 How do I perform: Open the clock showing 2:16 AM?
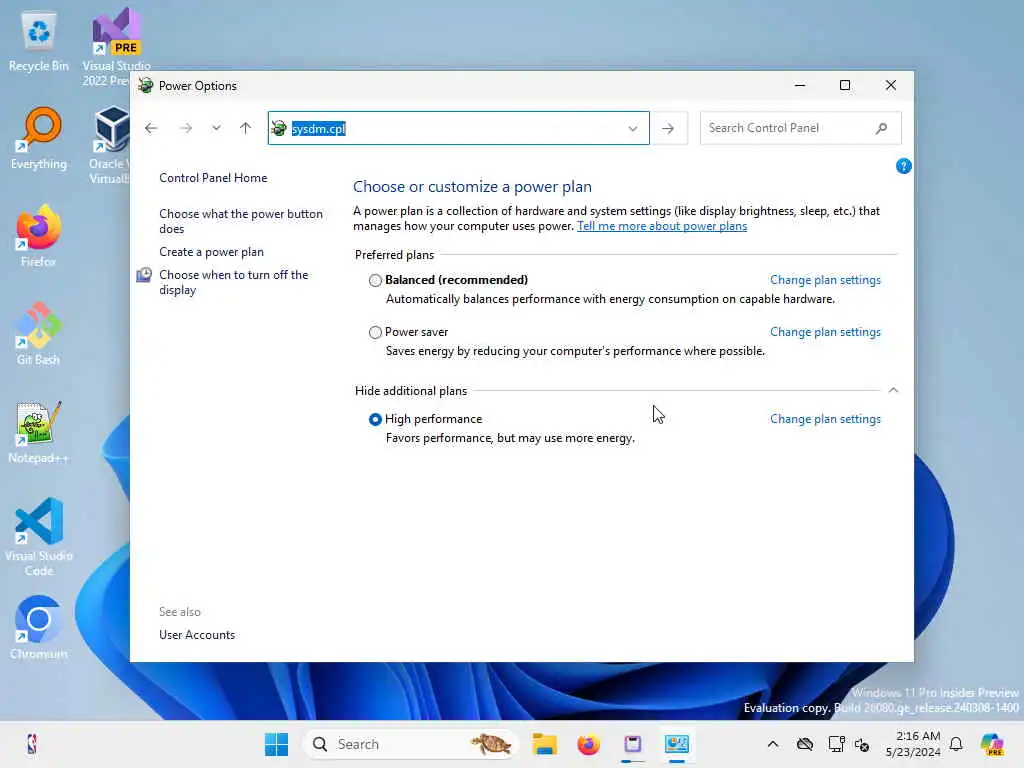[912, 744]
